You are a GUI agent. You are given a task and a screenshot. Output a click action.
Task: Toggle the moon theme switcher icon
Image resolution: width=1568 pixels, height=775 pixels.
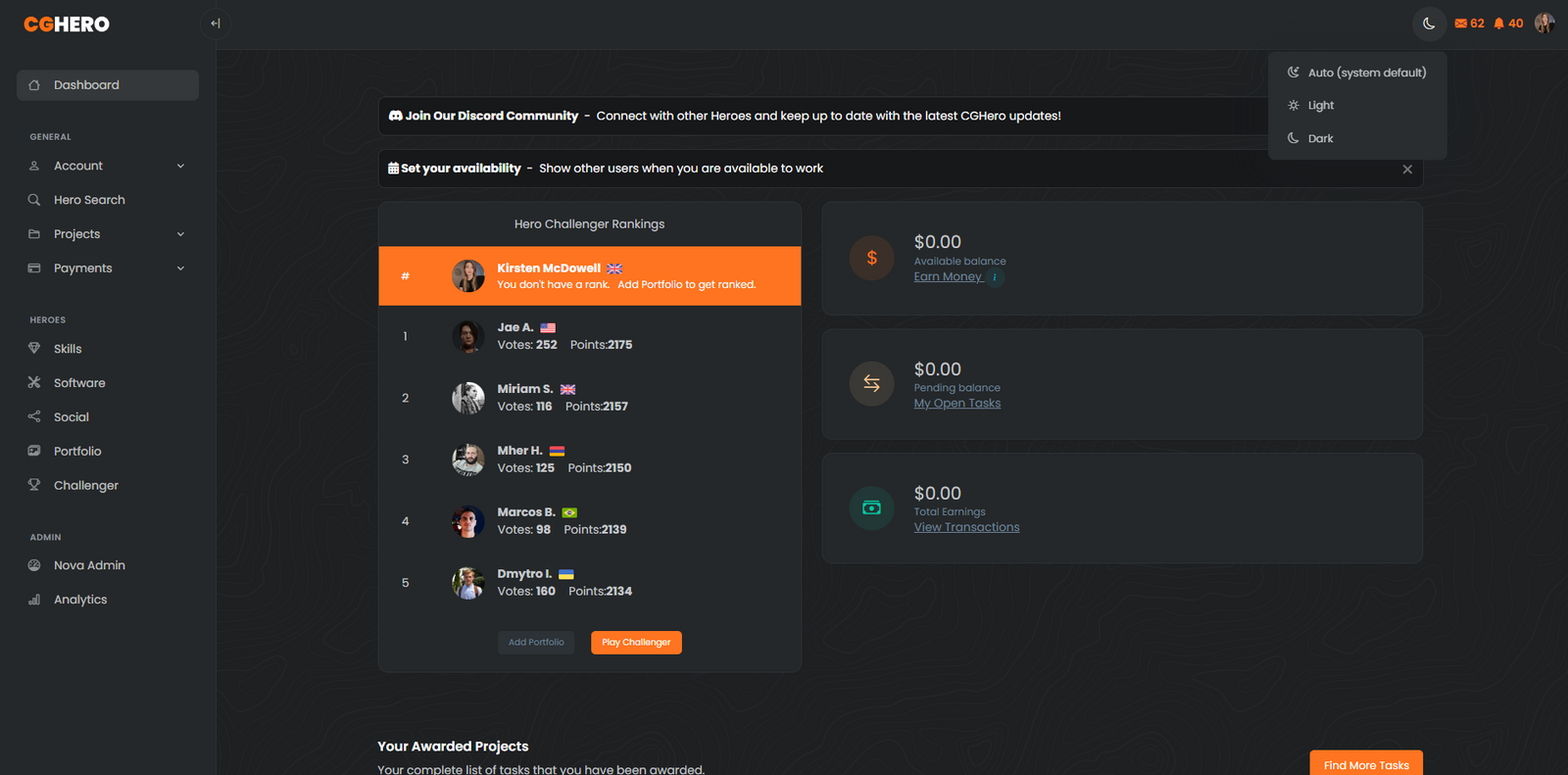coord(1429,24)
